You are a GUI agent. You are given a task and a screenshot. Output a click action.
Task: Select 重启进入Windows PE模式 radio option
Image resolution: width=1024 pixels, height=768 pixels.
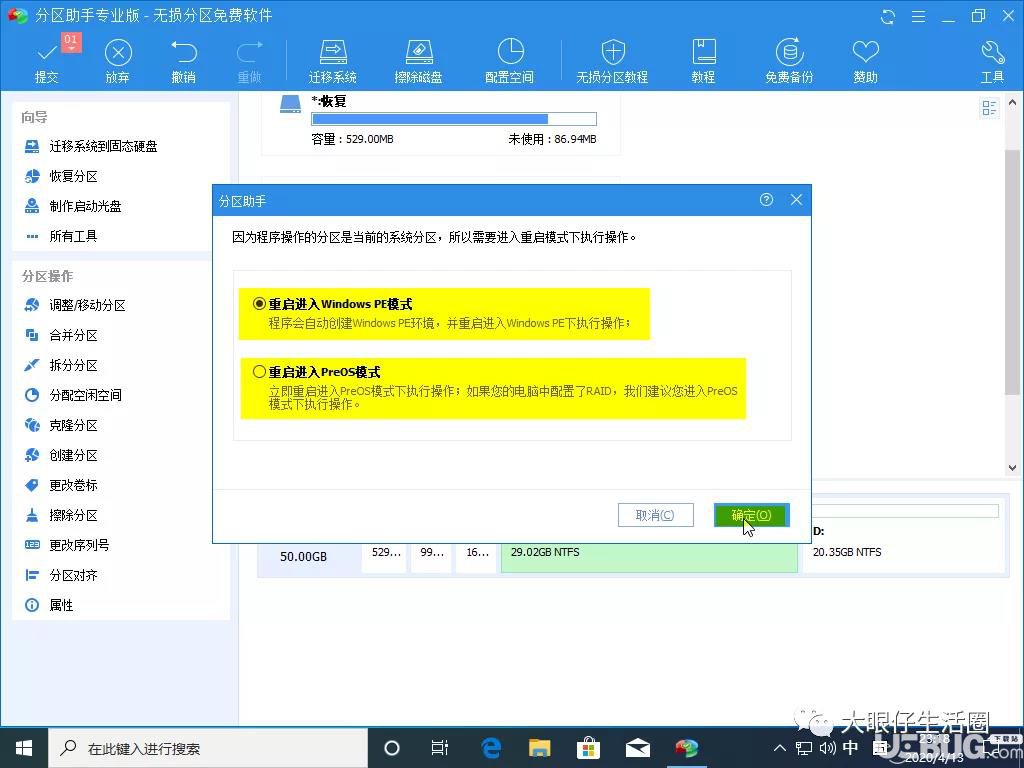click(258, 304)
